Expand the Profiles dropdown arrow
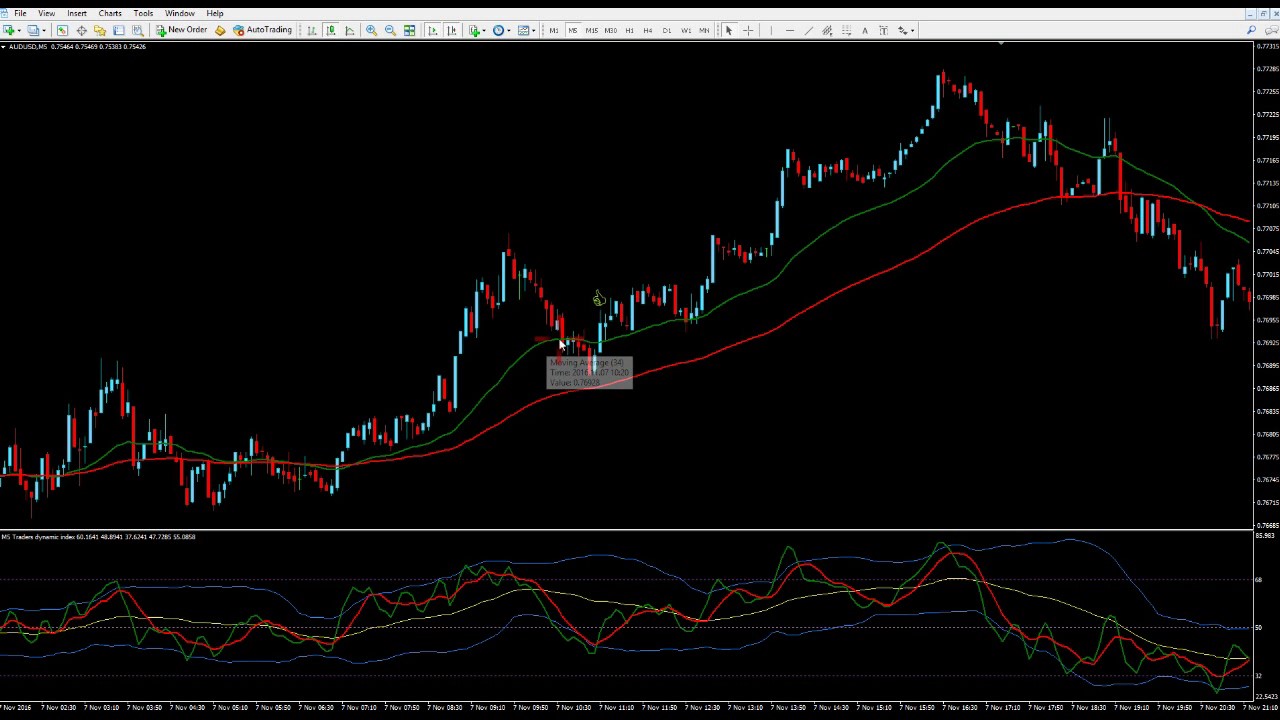Image resolution: width=1280 pixels, height=720 pixels. point(44,30)
